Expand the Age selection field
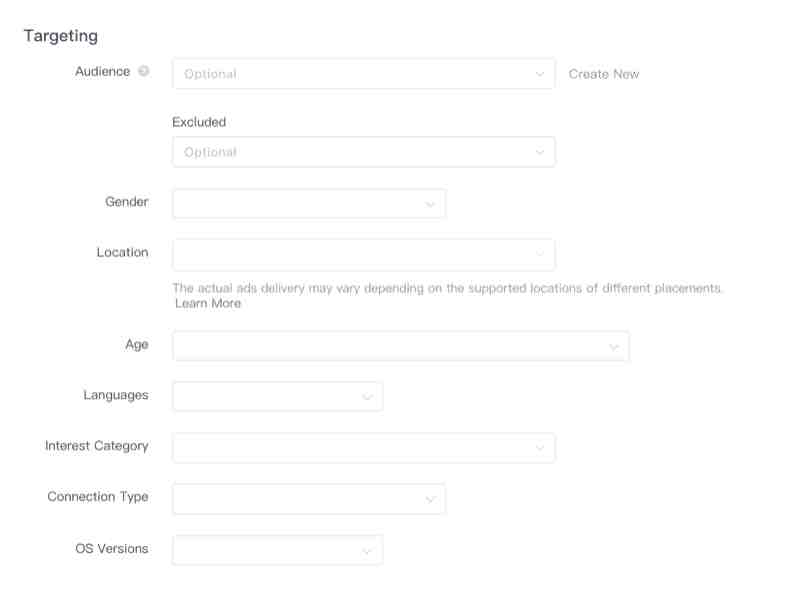Viewport: 800px width, 610px height. coord(390,347)
